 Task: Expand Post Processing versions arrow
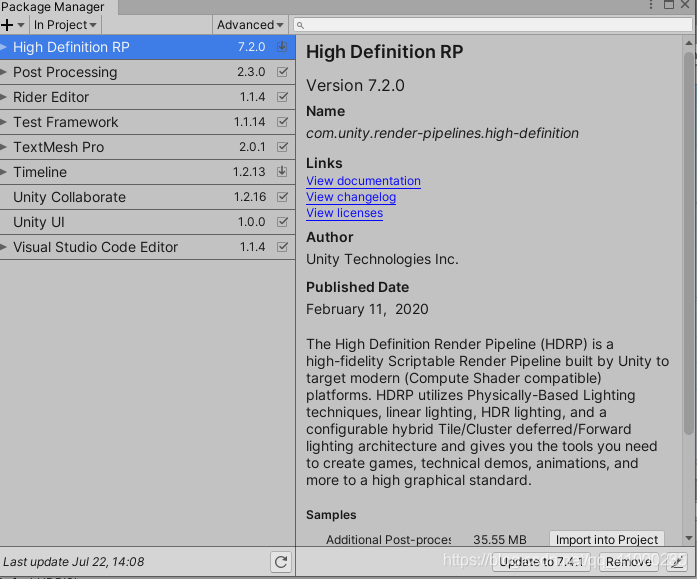tap(4, 72)
